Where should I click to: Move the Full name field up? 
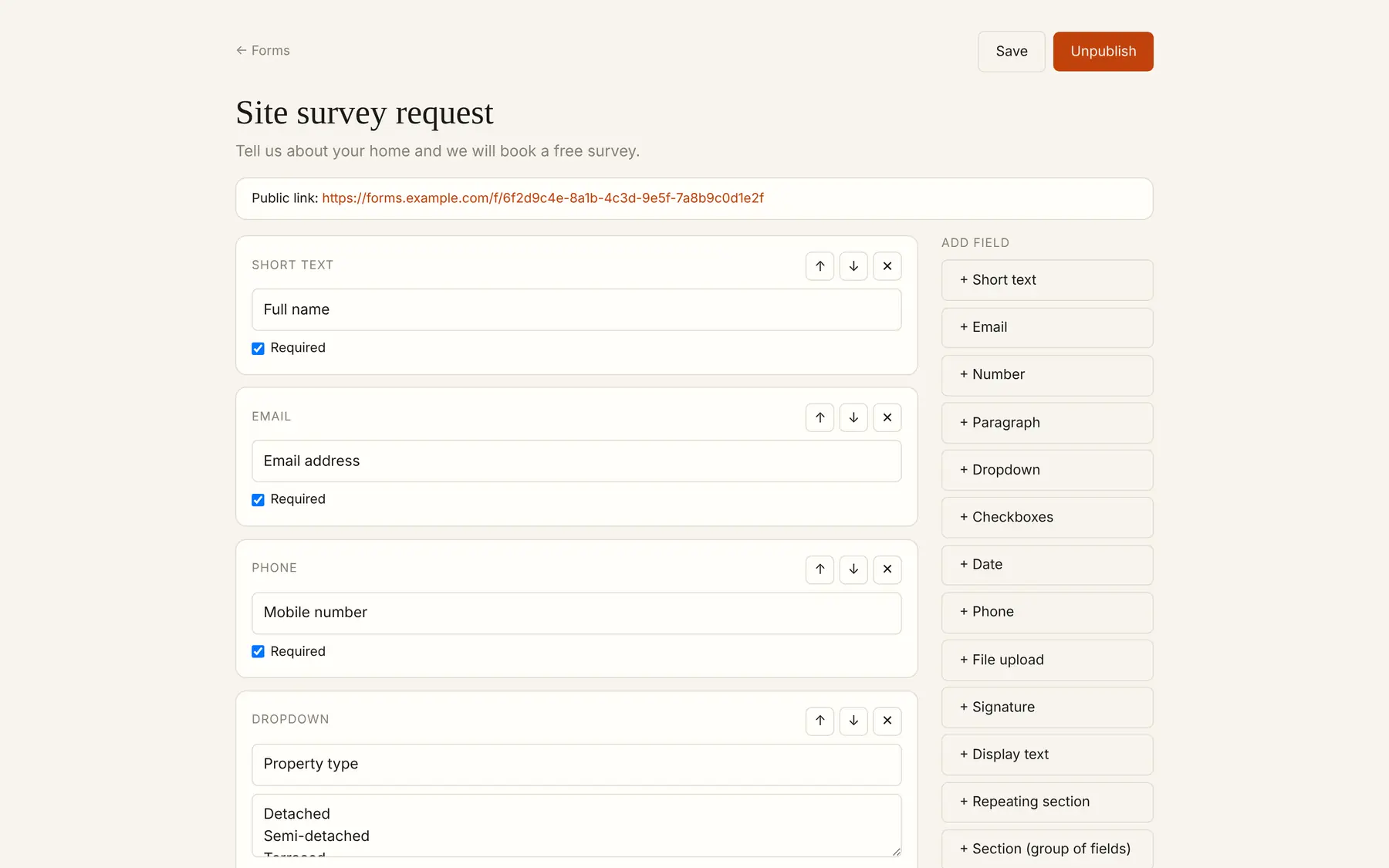(820, 266)
